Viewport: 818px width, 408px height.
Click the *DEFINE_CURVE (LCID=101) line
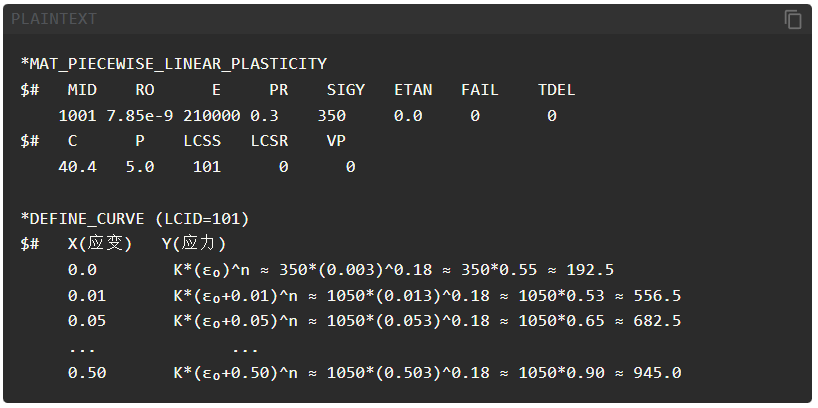[x=135, y=219]
